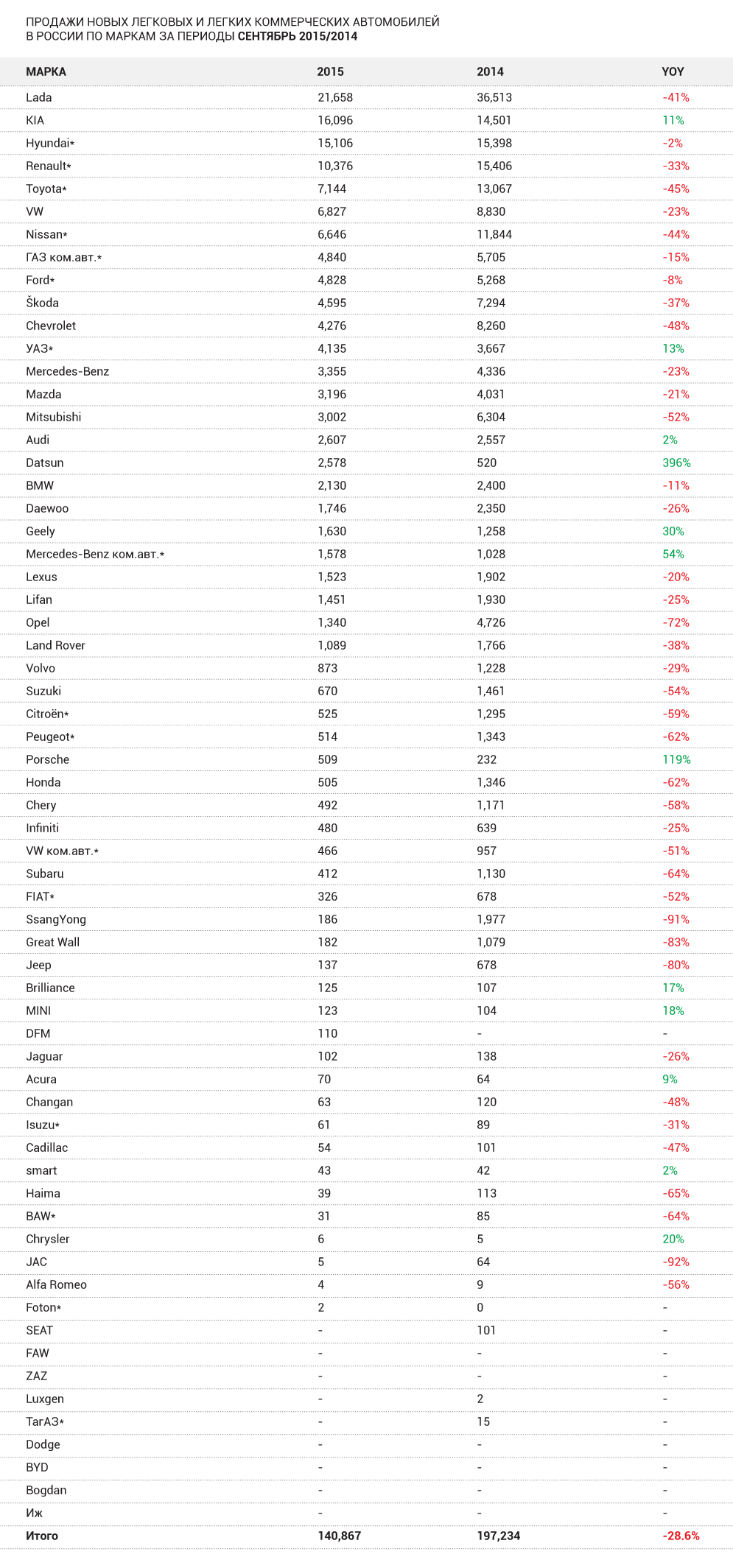The height and width of the screenshot is (1568, 733).
Task: Click the YOY column header
Action: [673, 71]
